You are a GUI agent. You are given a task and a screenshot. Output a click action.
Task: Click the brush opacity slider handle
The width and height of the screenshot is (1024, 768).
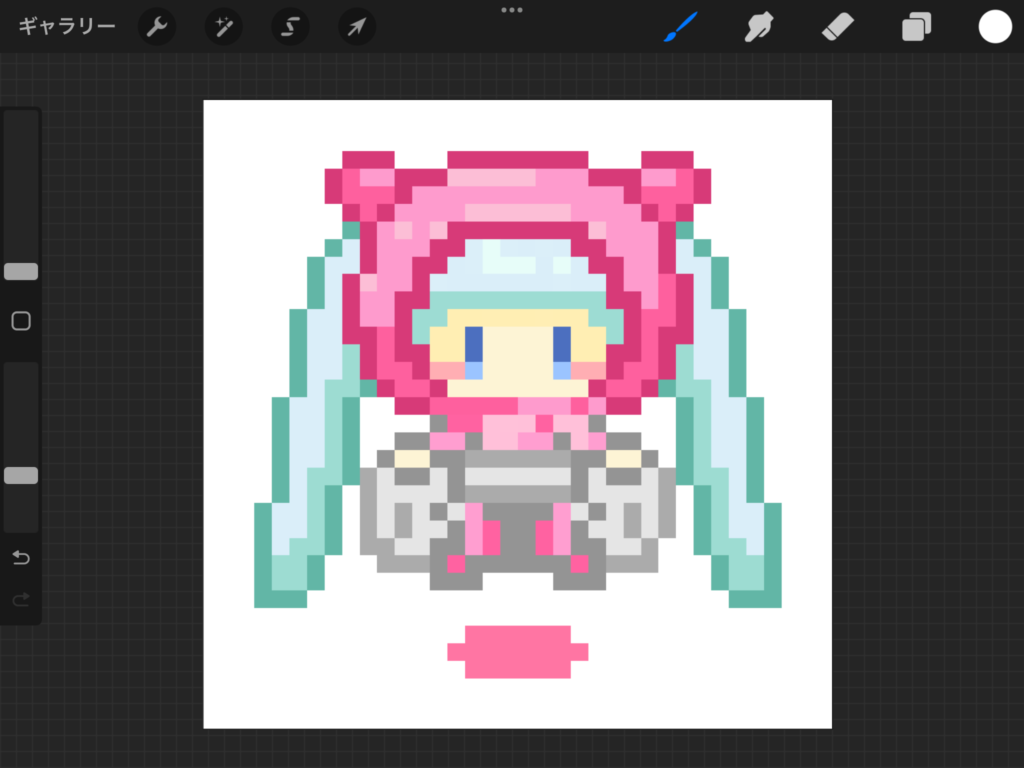tap(21, 475)
